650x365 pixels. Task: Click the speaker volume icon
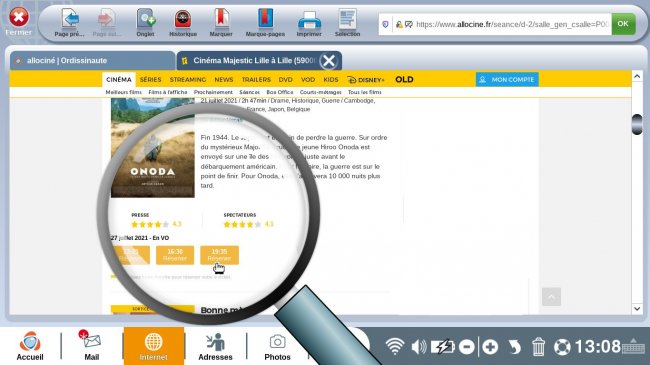click(x=419, y=347)
